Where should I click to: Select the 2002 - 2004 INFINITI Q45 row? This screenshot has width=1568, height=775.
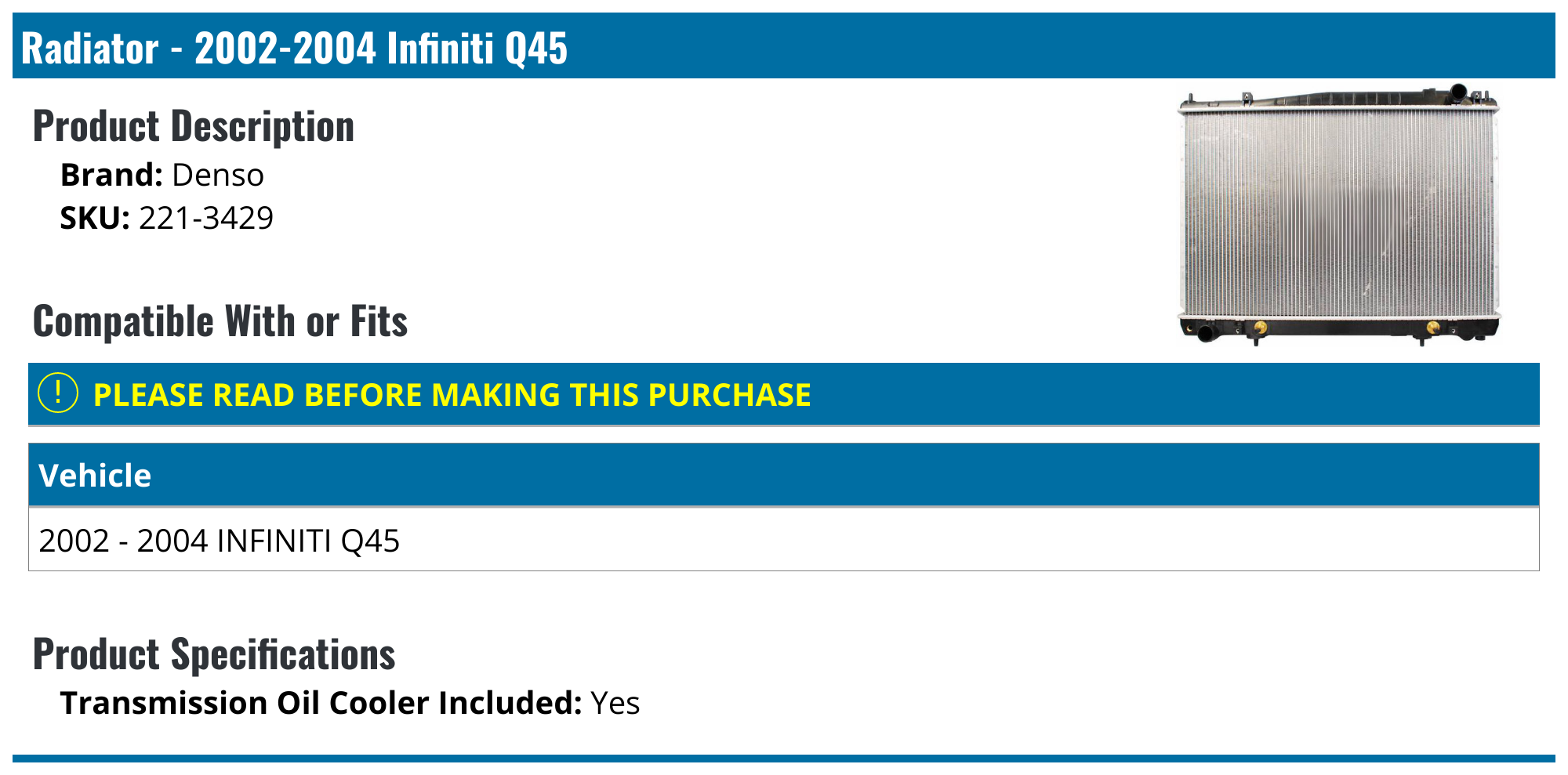(220, 541)
